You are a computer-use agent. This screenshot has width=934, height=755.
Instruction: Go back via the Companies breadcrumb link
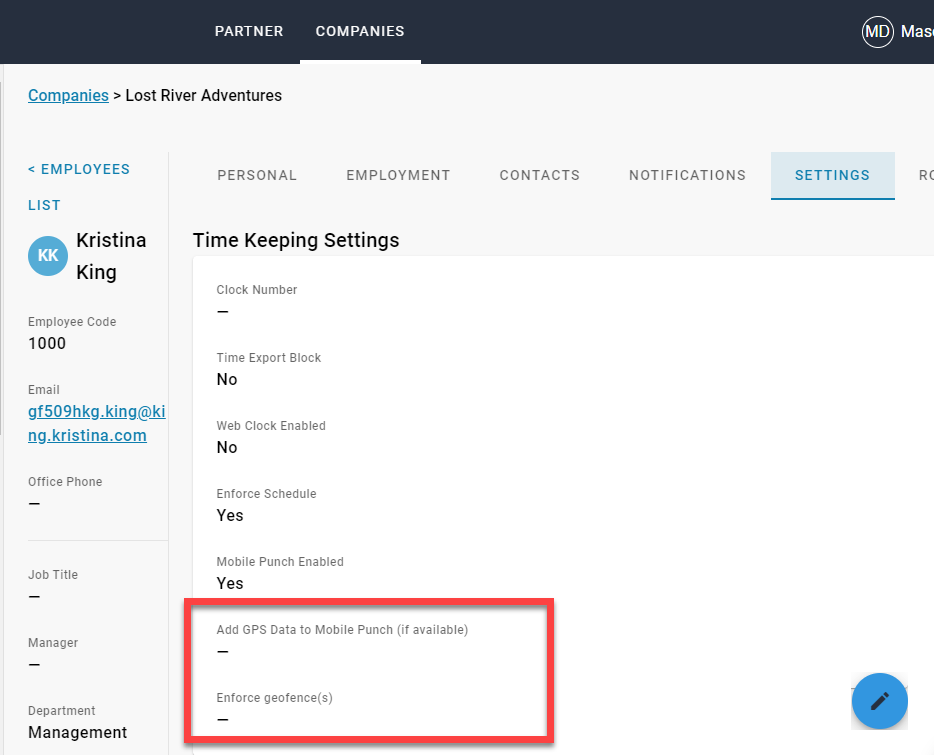click(x=68, y=95)
